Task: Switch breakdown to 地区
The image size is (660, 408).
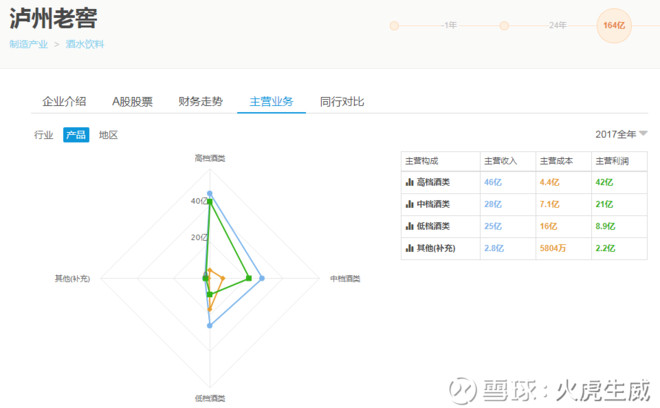Action: pos(108,135)
